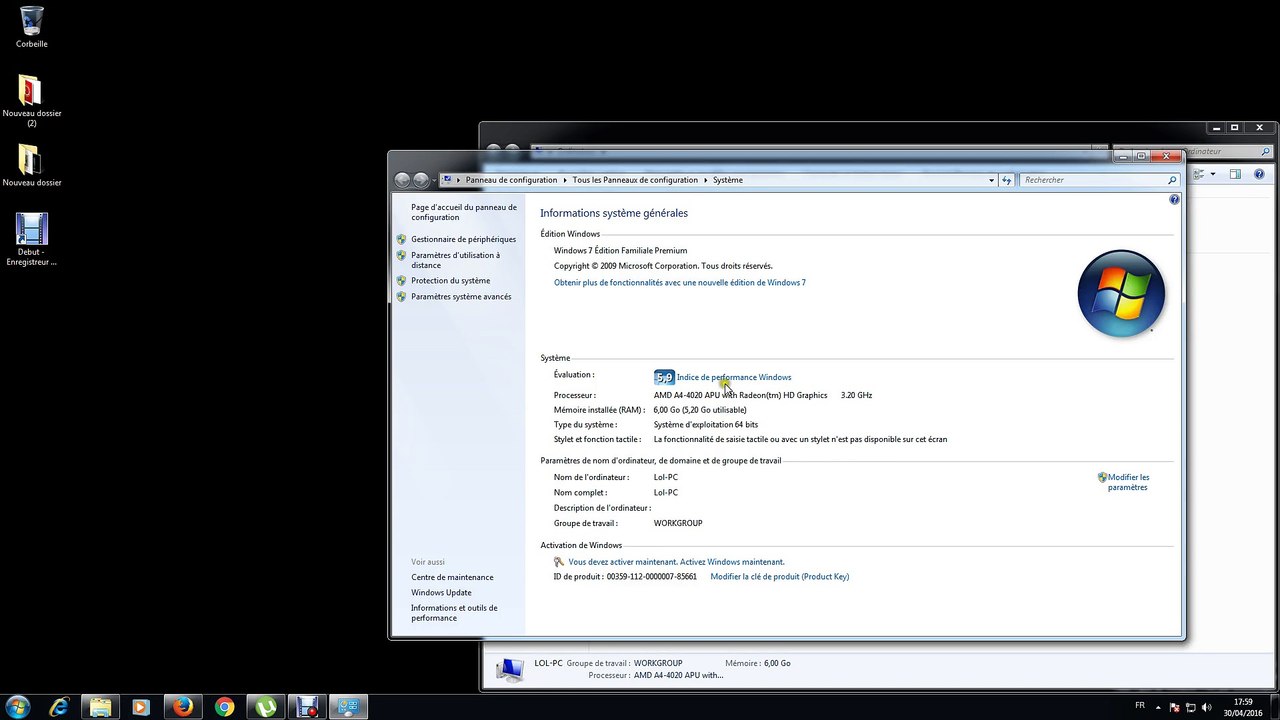Screen dimensions: 1280x720
Task: Open view options dropdown in background Explorer window
Action: pos(1212,174)
